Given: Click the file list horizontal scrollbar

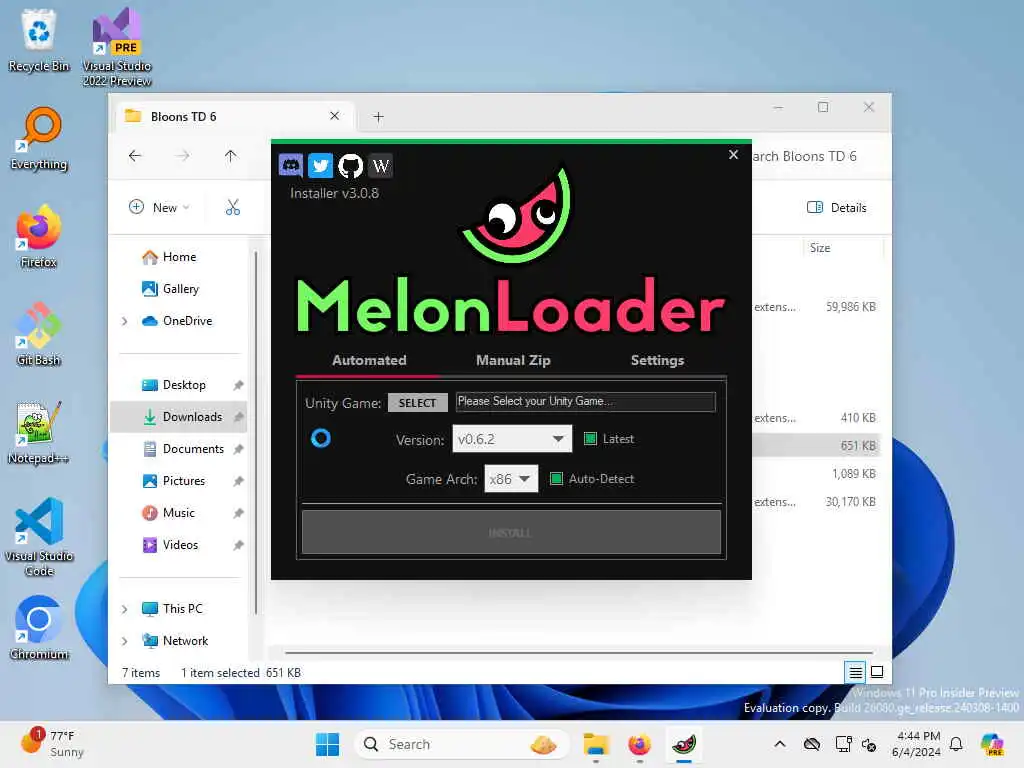Looking at the screenshot, I should click(579, 652).
